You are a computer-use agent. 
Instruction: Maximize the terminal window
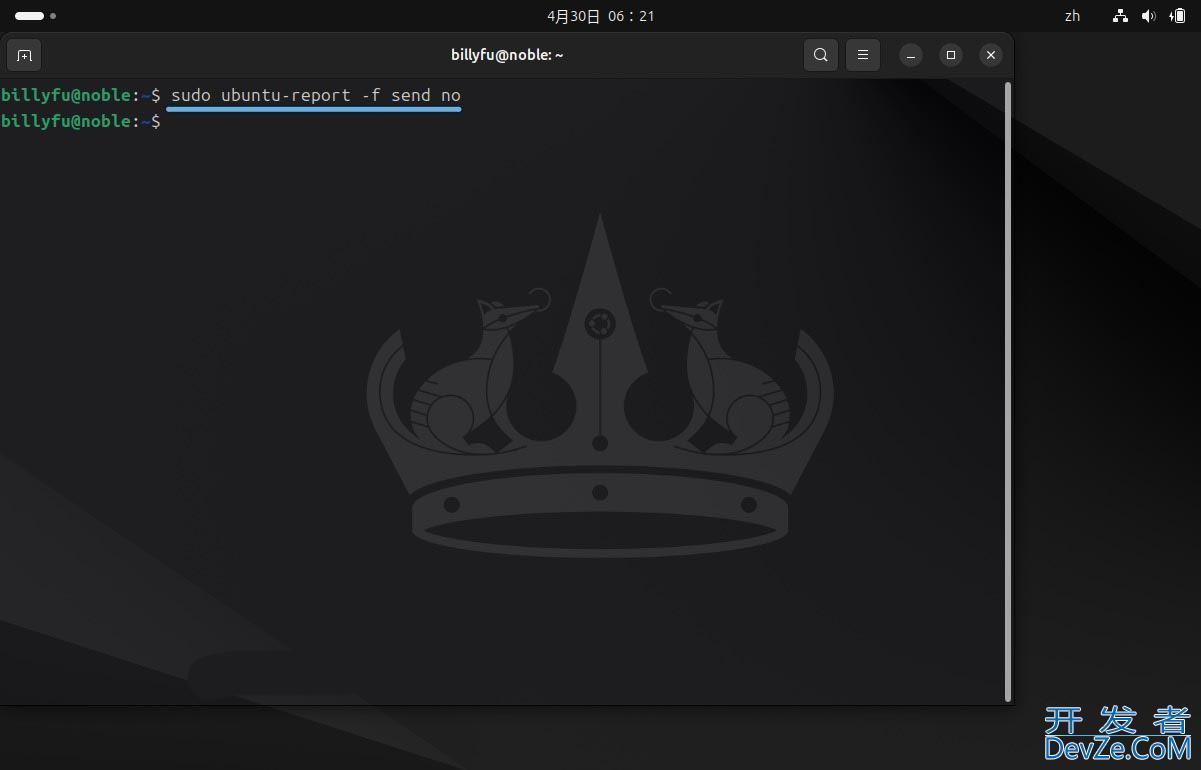951,55
